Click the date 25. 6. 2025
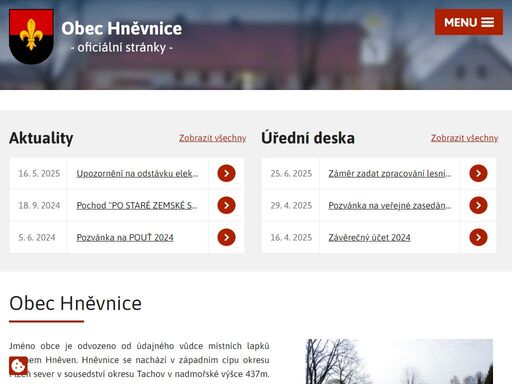 [291, 173]
